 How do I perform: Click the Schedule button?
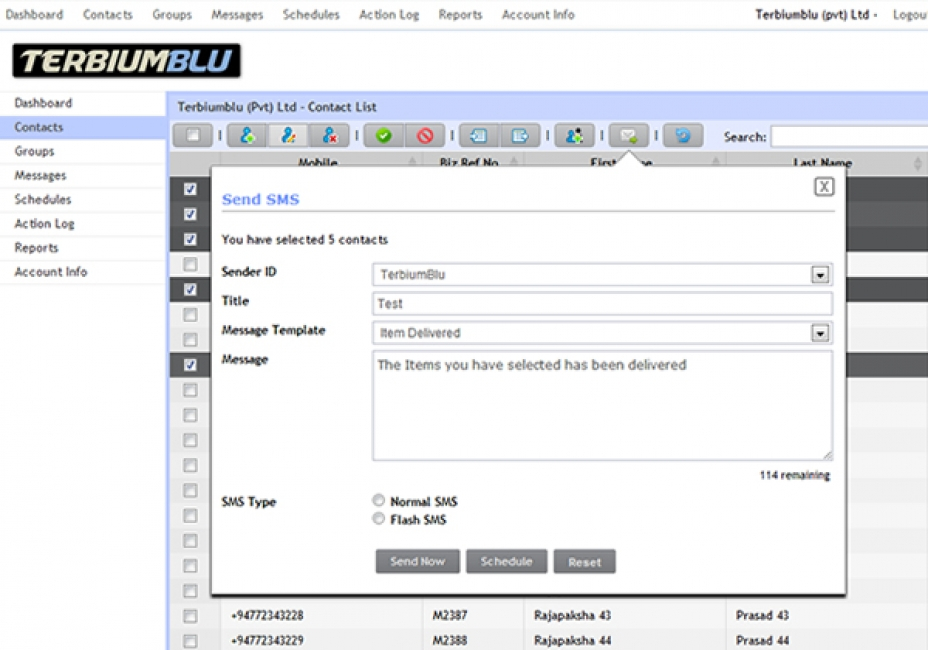click(x=506, y=561)
